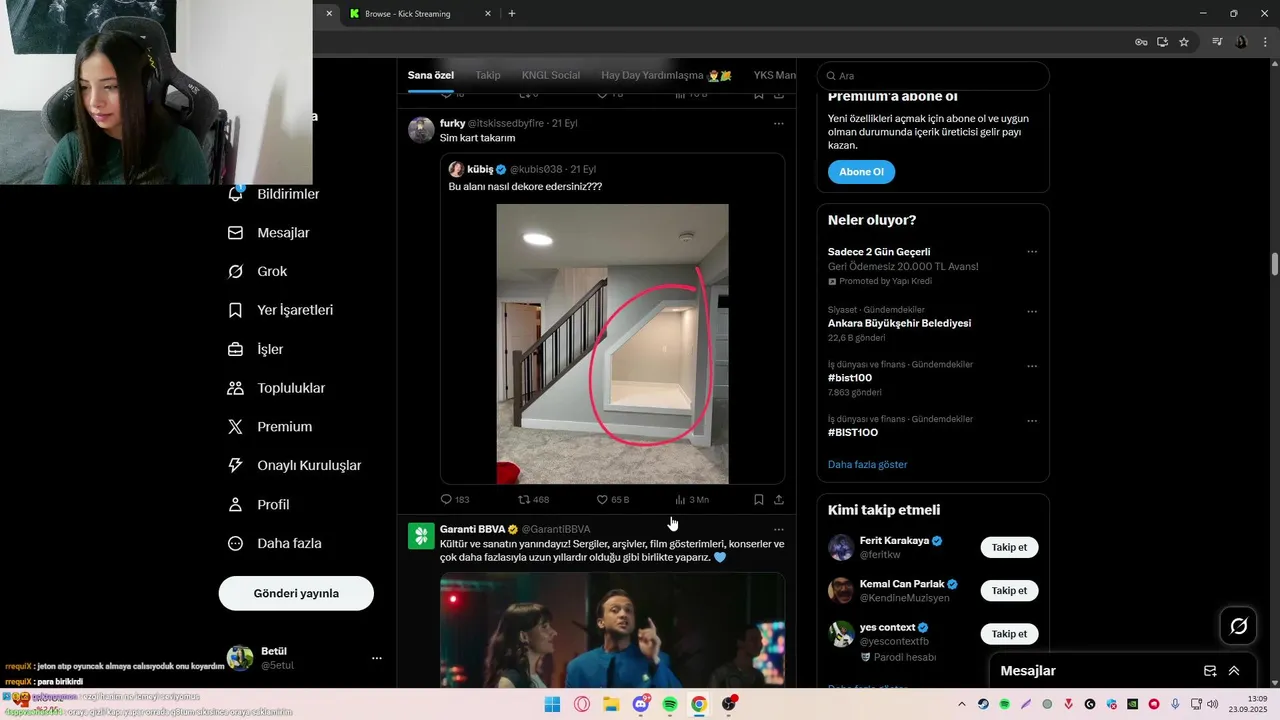Open options for Ankara Büyükşehir Belediyesi trend

(1032, 311)
